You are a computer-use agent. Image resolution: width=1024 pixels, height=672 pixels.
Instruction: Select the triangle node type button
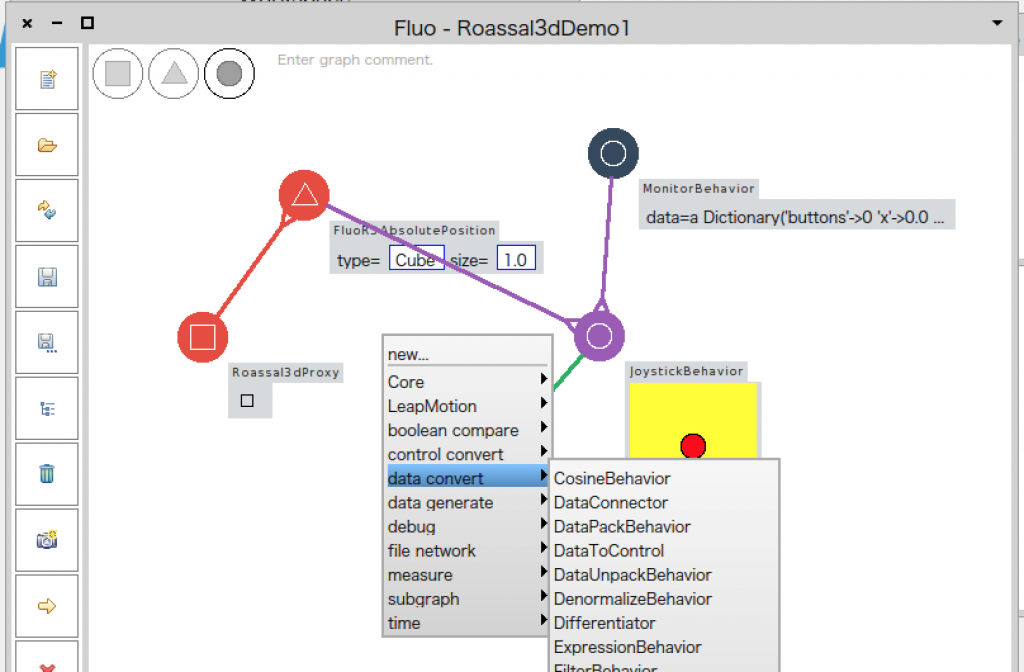[174, 73]
